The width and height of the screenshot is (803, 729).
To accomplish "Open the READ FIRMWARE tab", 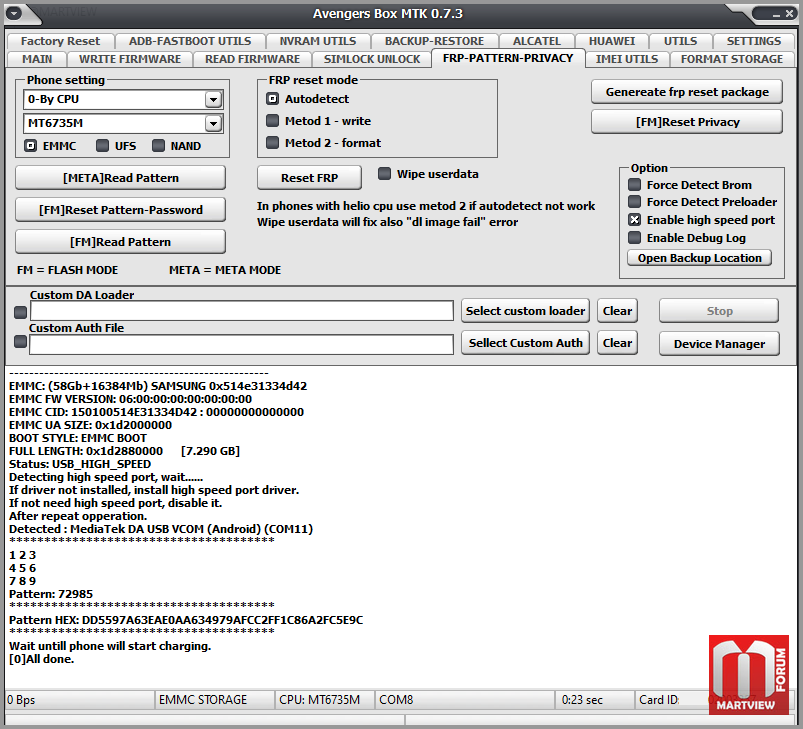I will pos(252,59).
